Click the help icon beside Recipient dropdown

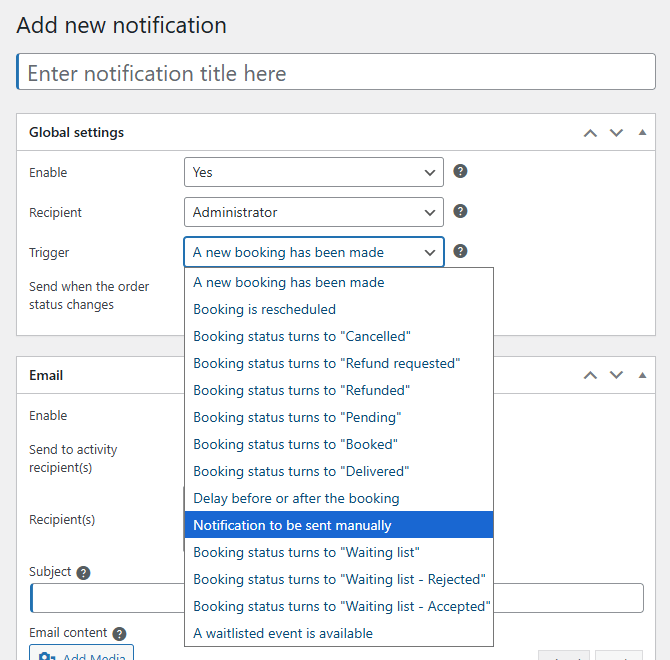point(460,211)
